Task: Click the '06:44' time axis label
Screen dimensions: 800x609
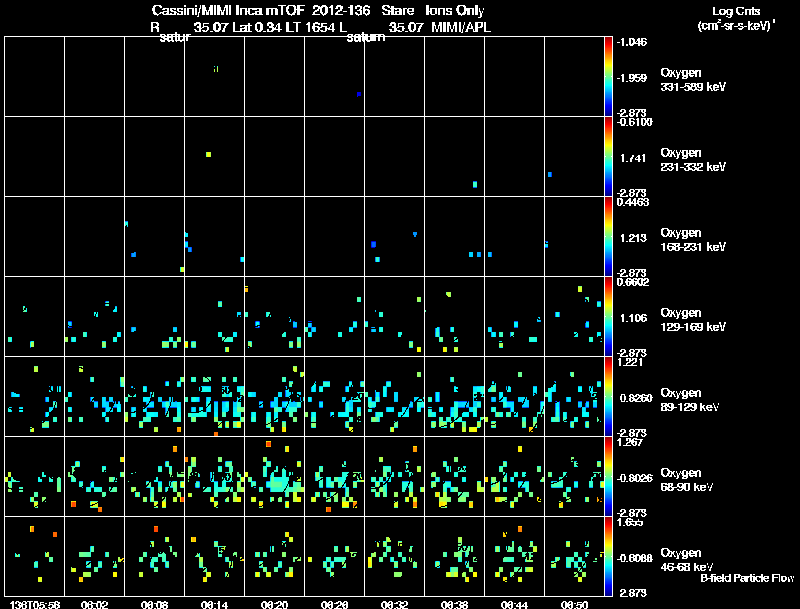Action: tap(514, 604)
